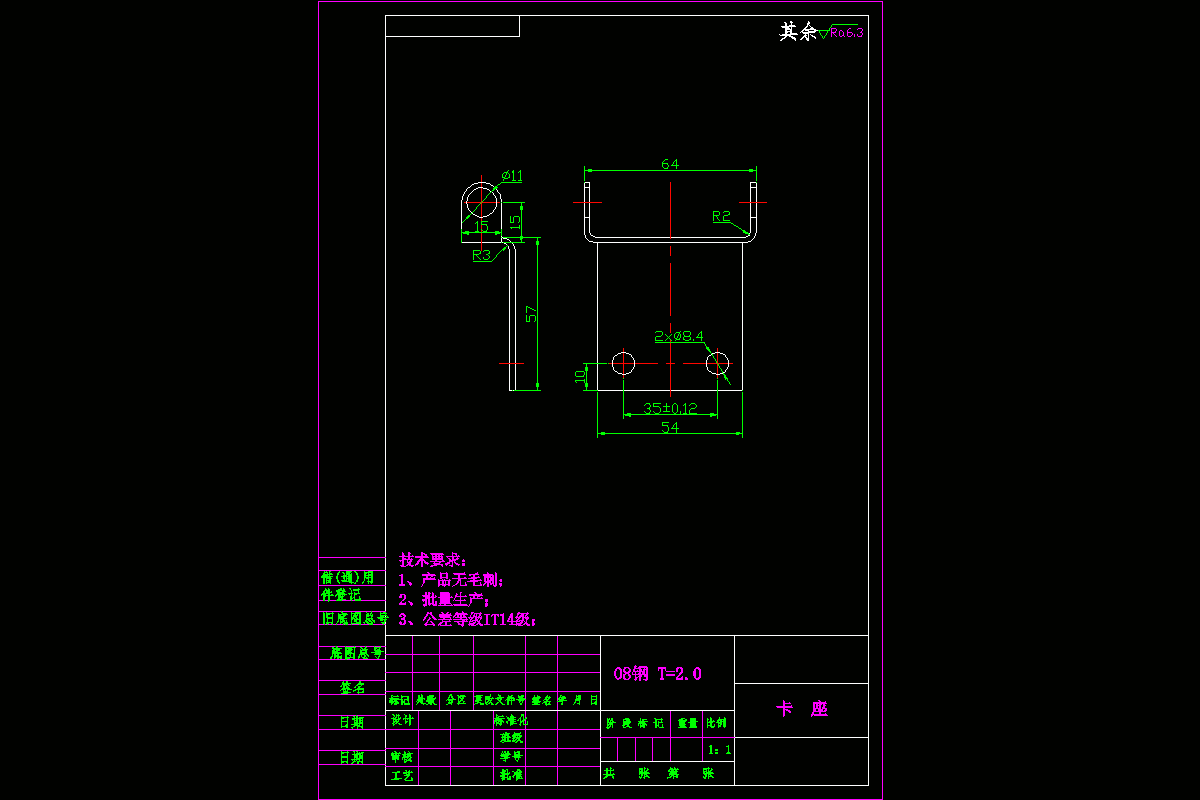This screenshot has height=800, width=1200.
Task: Click the 'ø11' diameter dimension label
Action: 512,176
